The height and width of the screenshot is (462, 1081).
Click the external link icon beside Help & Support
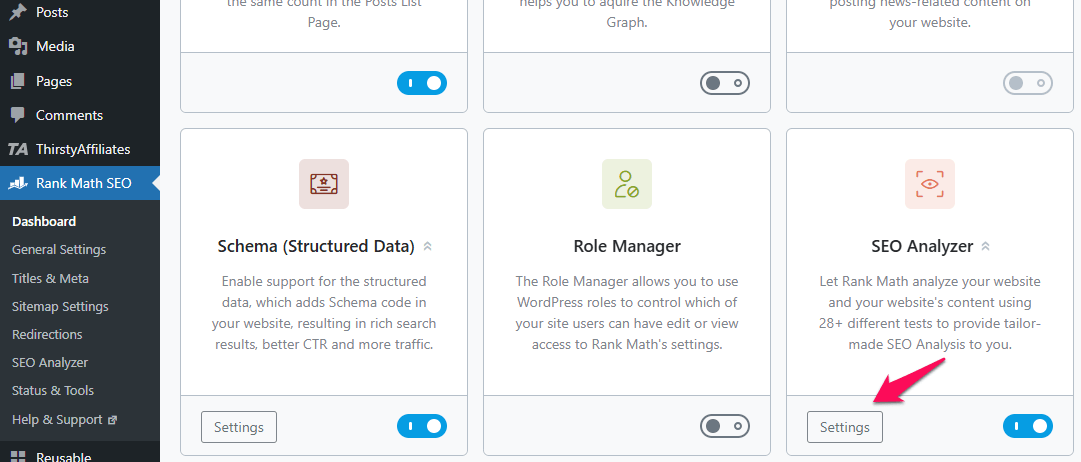(x=113, y=419)
